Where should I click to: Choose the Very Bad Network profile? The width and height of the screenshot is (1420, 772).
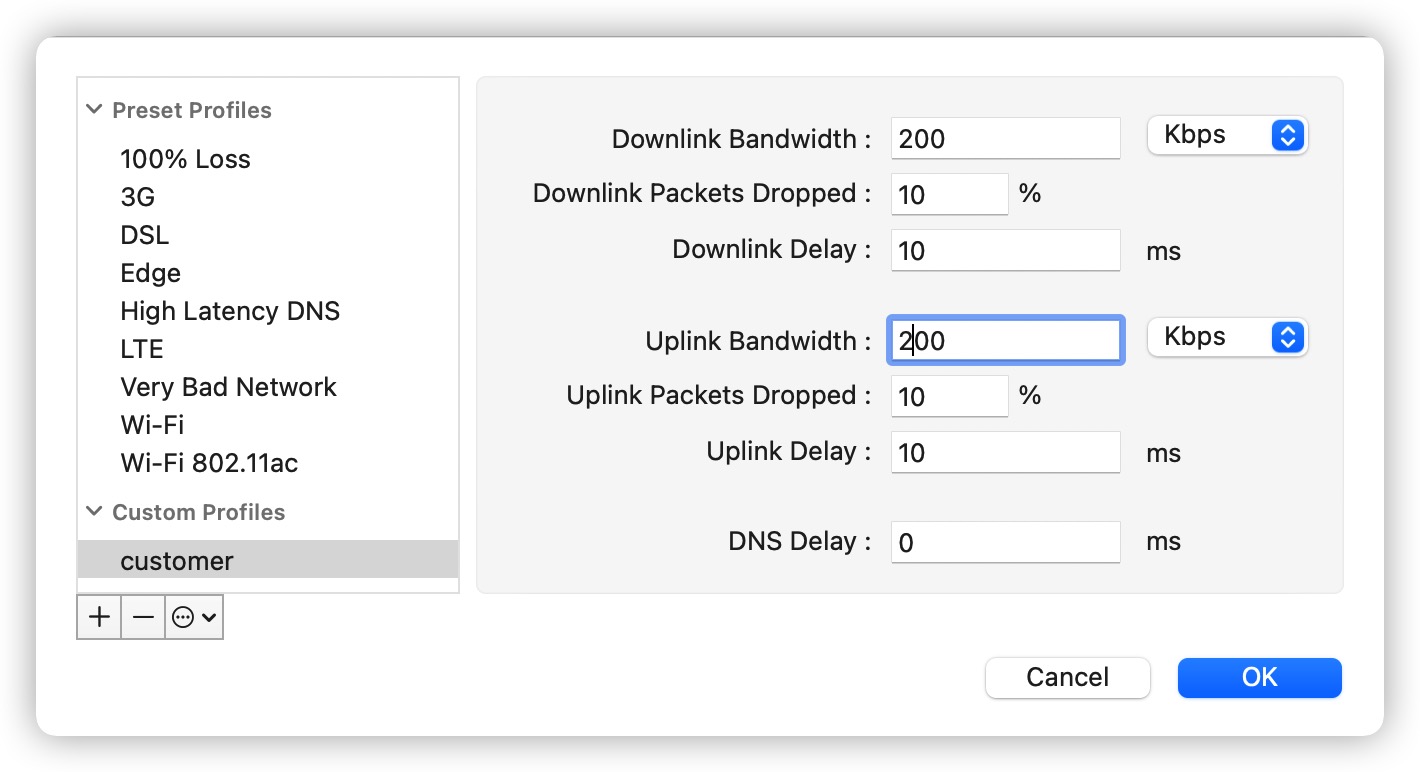click(228, 387)
